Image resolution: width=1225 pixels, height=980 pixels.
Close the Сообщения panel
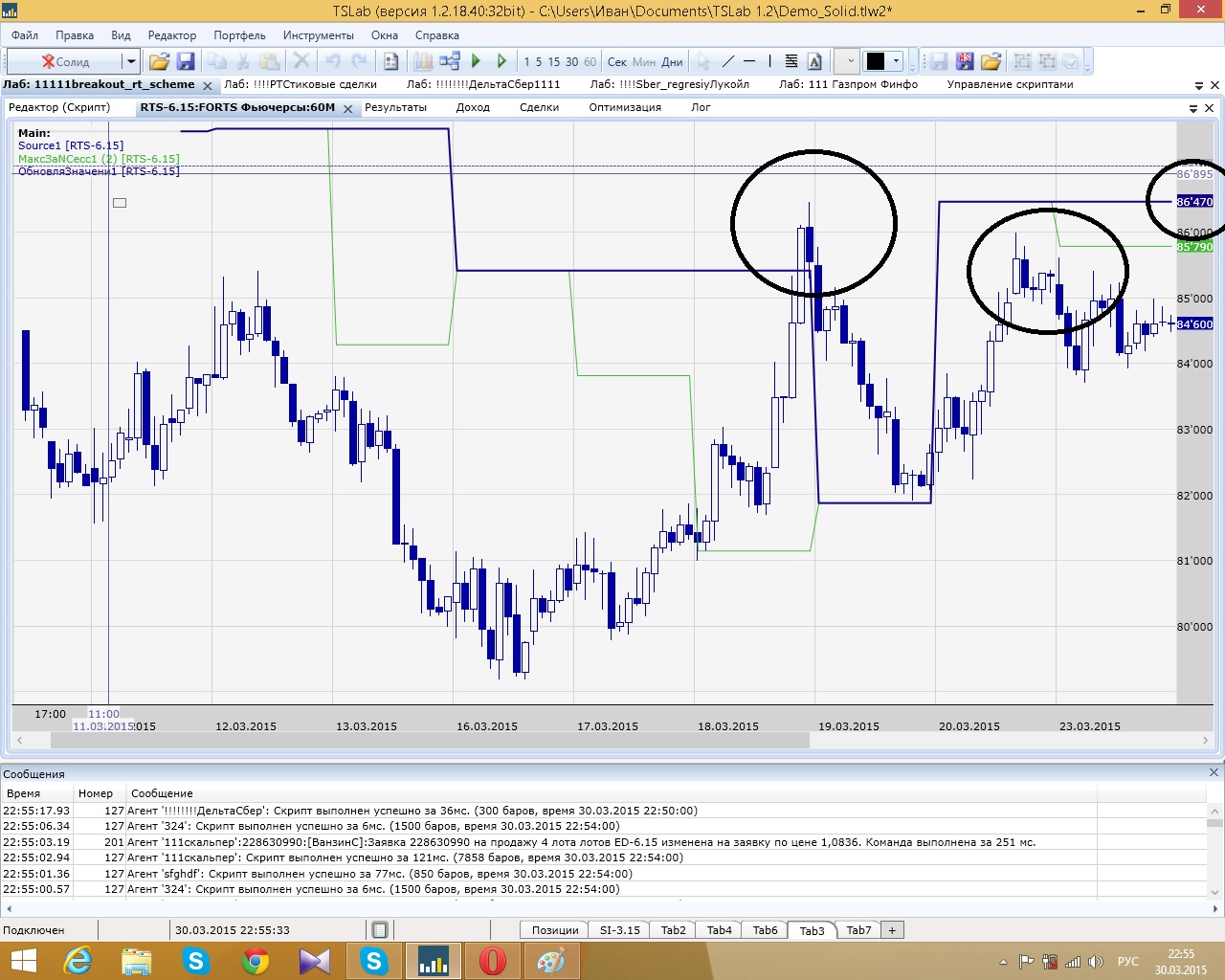point(1214,772)
